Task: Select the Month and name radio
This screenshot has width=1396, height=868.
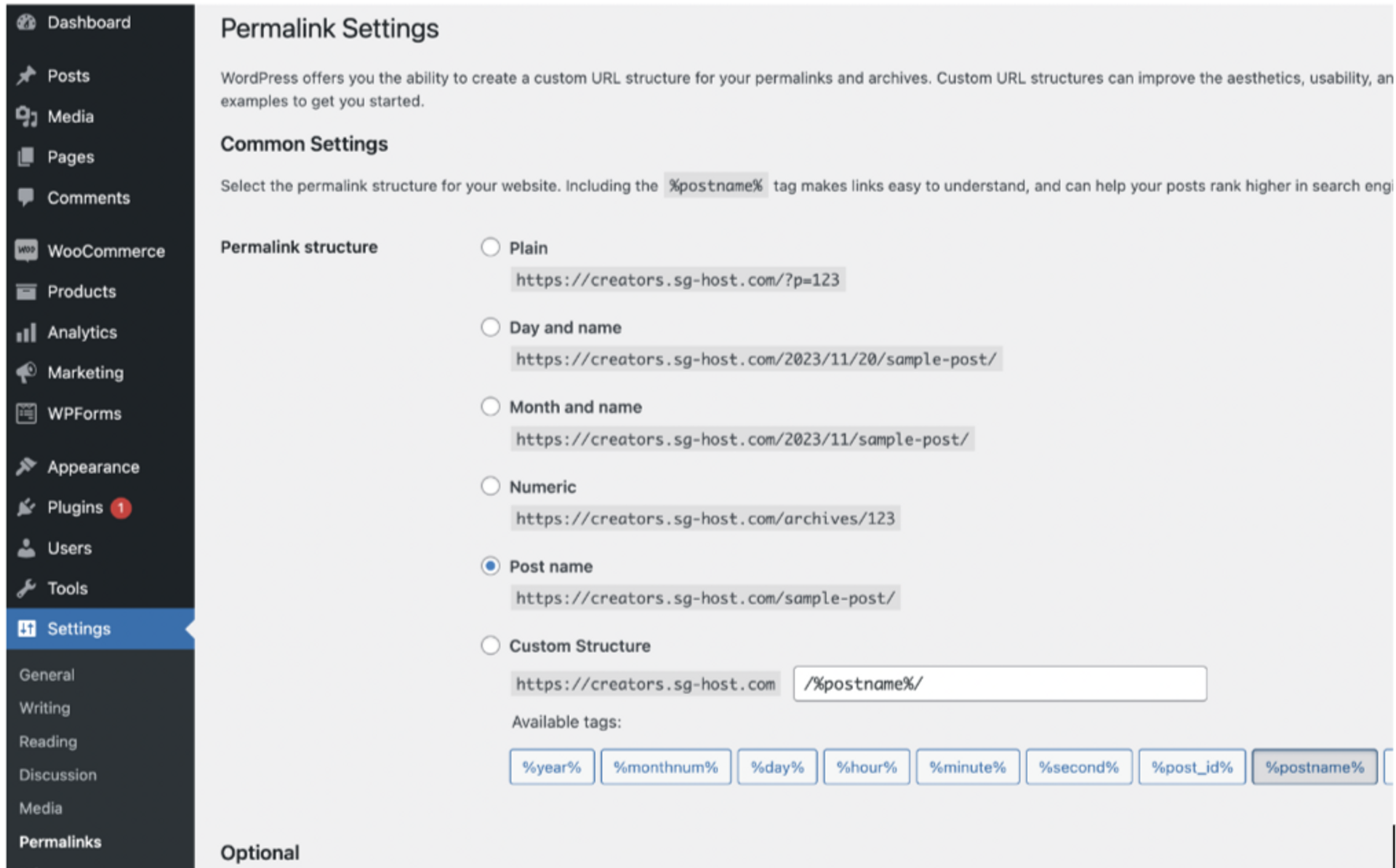Action: coord(490,406)
